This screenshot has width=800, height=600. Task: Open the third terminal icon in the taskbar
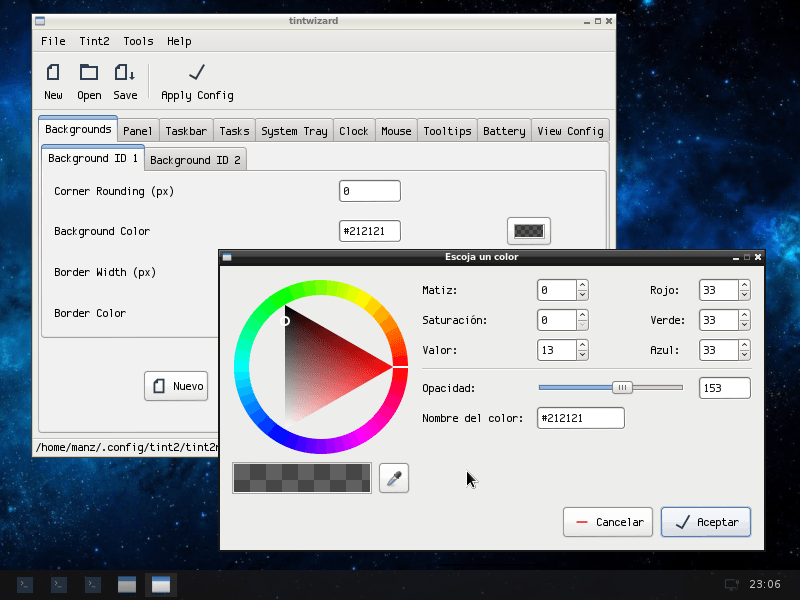pos(93,585)
